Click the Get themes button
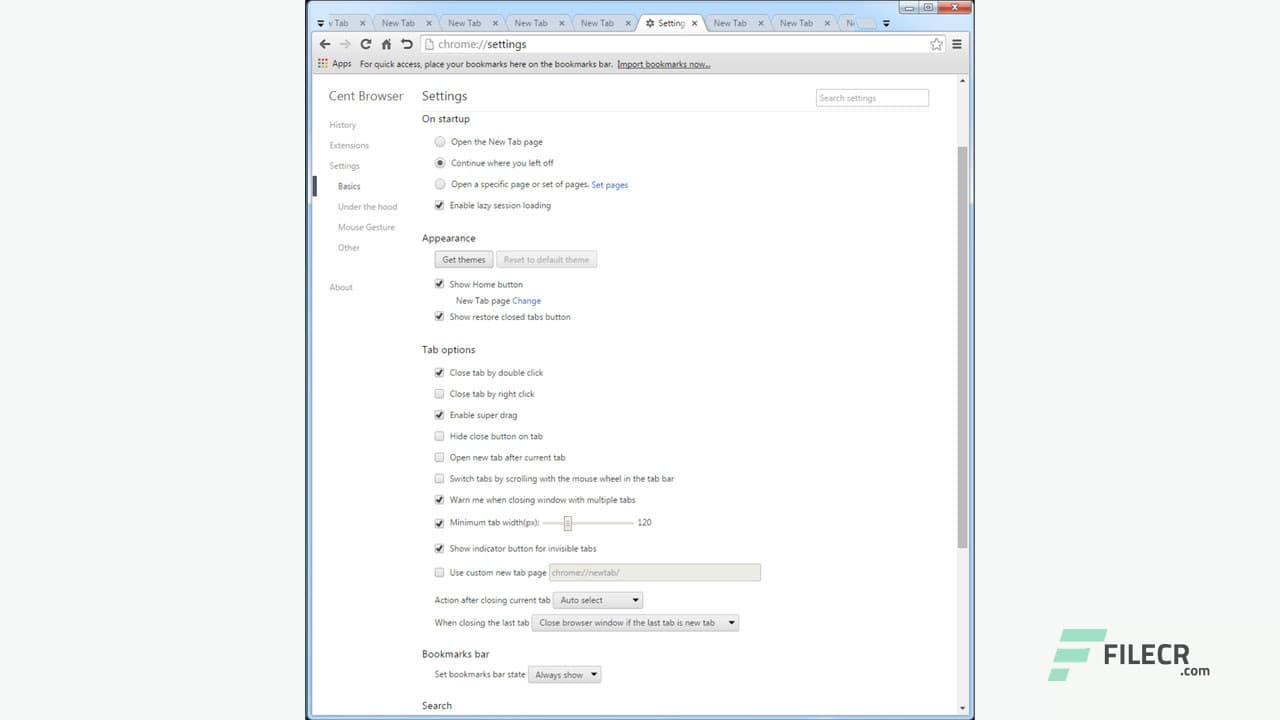Screen dimensions: 1280x720 [x=463, y=259]
